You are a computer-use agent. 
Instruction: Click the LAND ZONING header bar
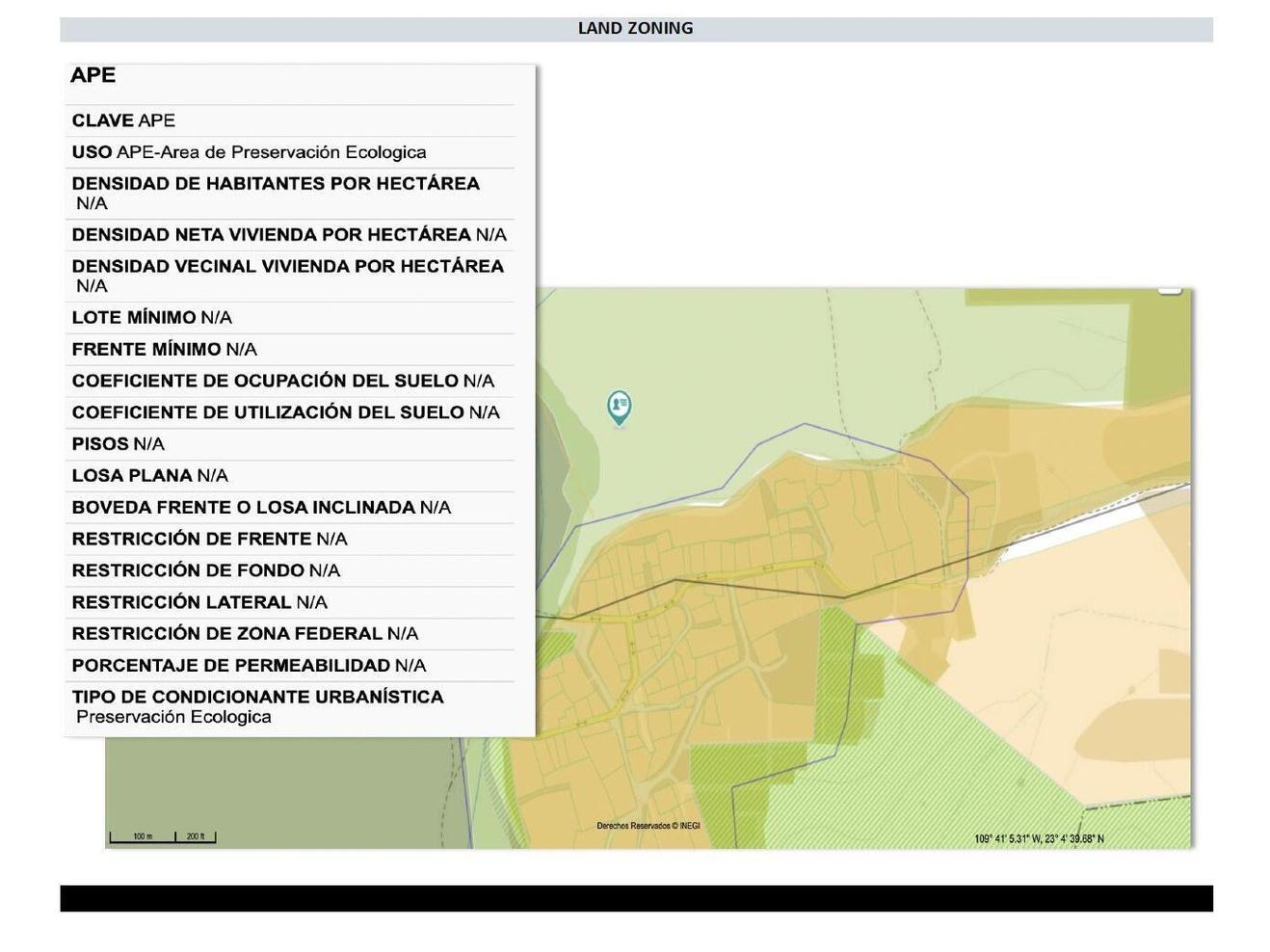[635, 29]
